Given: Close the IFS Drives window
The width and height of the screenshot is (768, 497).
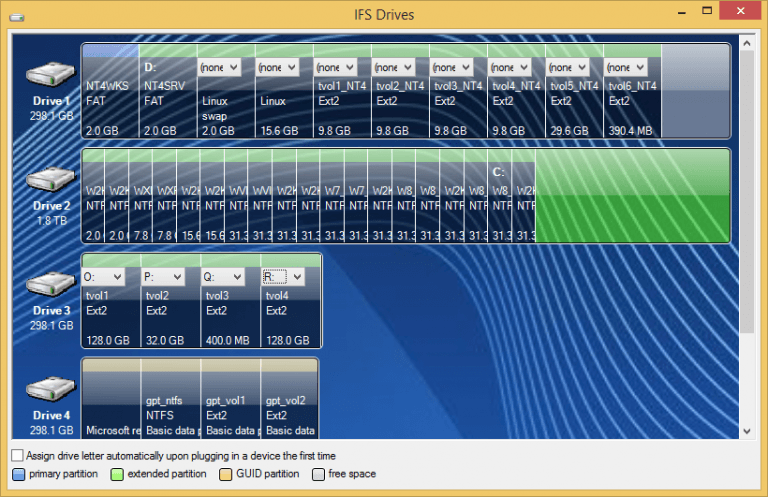Looking at the screenshot, I should tap(739, 12).
